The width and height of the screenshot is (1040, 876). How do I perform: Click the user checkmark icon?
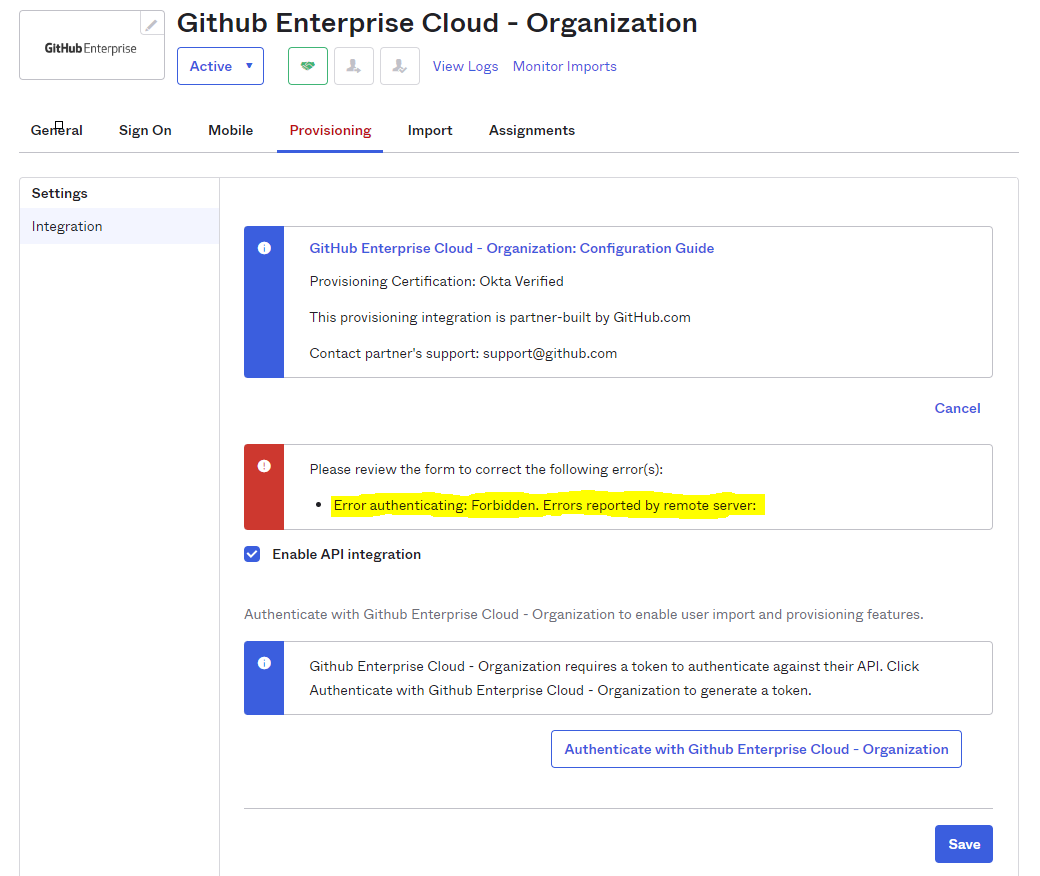point(400,66)
